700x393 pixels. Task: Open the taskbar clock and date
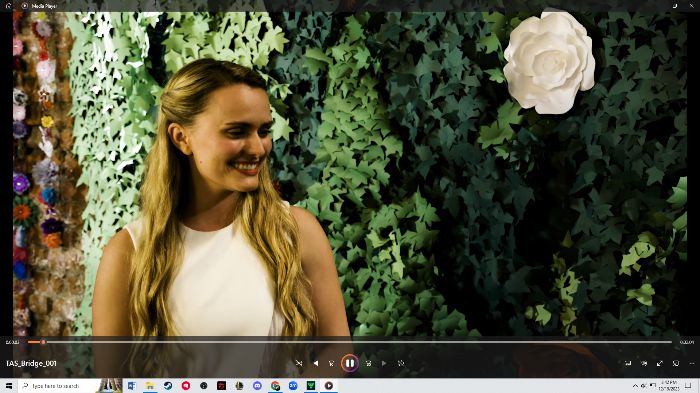[668, 385]
